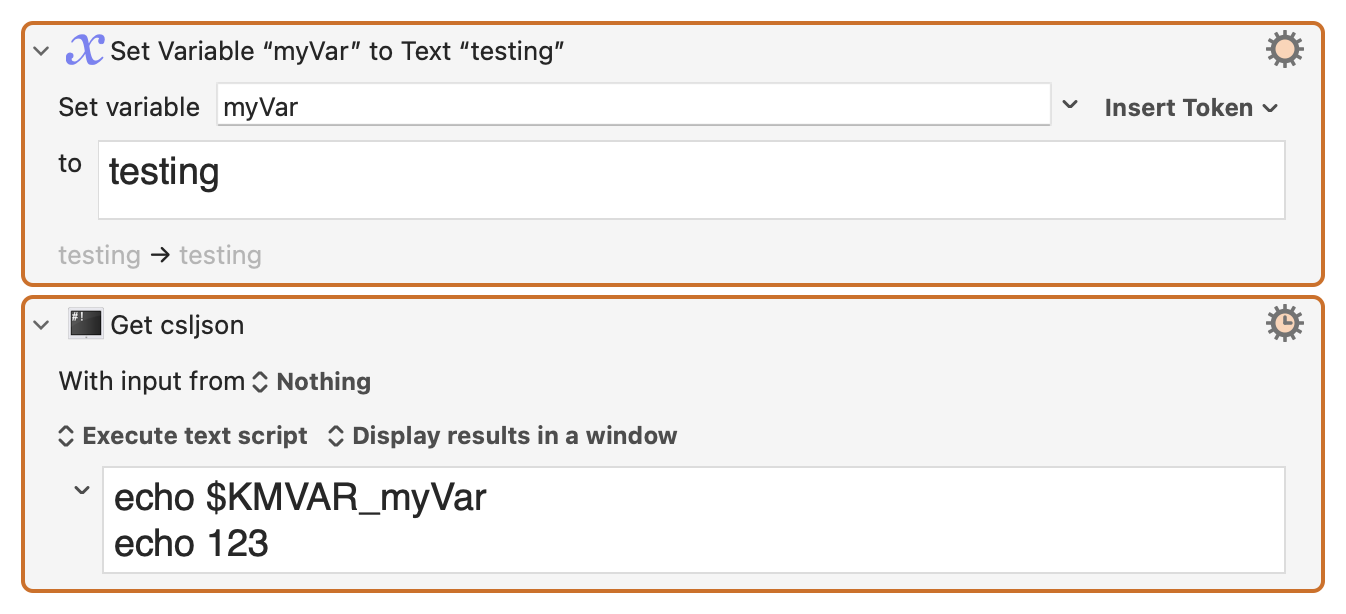The height and width of the screenshot is (614, 1346).
Task: Select the "Get csljson" action title
Action: pos(178,325)
